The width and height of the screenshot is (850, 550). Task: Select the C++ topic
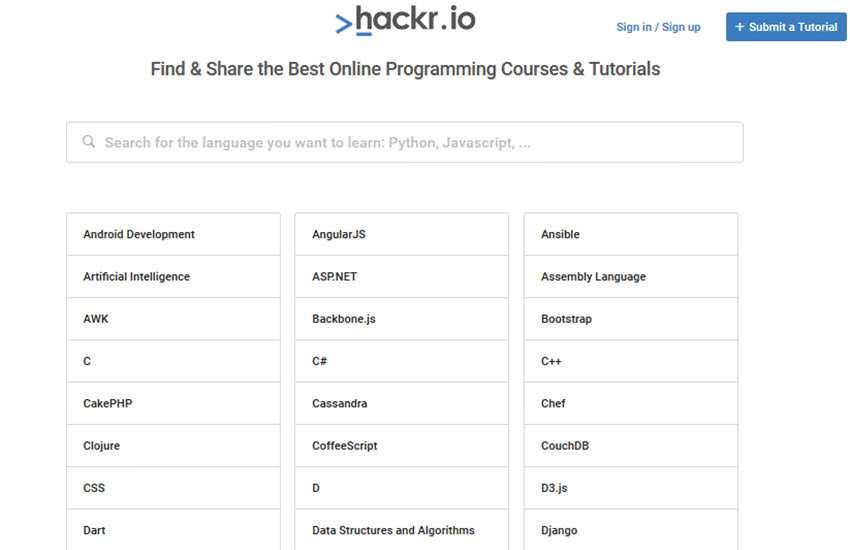tap(551, 361)
